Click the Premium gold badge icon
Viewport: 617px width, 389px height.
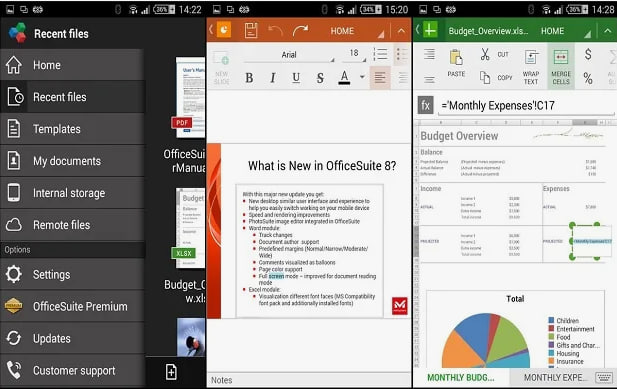pyautogui.click(x=13, y=306)
